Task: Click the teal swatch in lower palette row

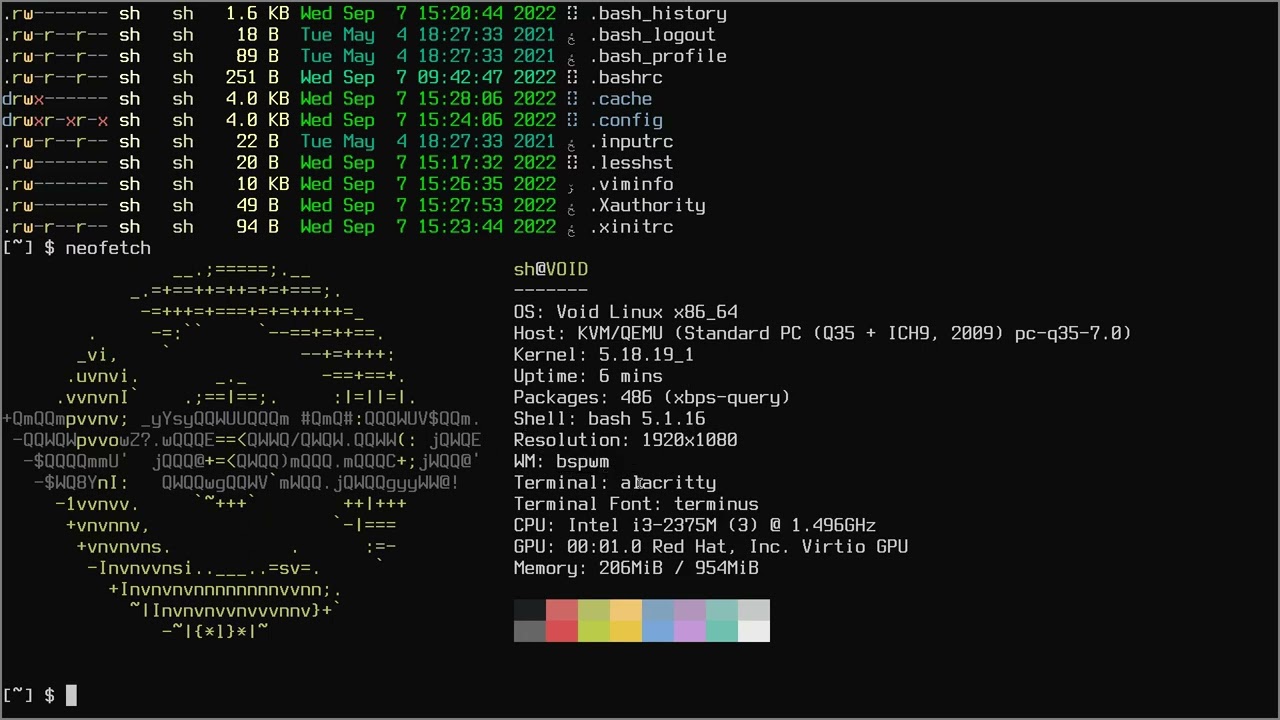Action: (x=722, y=631)
